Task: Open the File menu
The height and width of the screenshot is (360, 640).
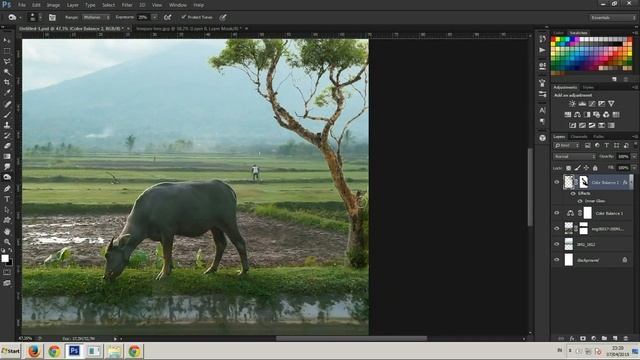Action: tap(22, 5)
